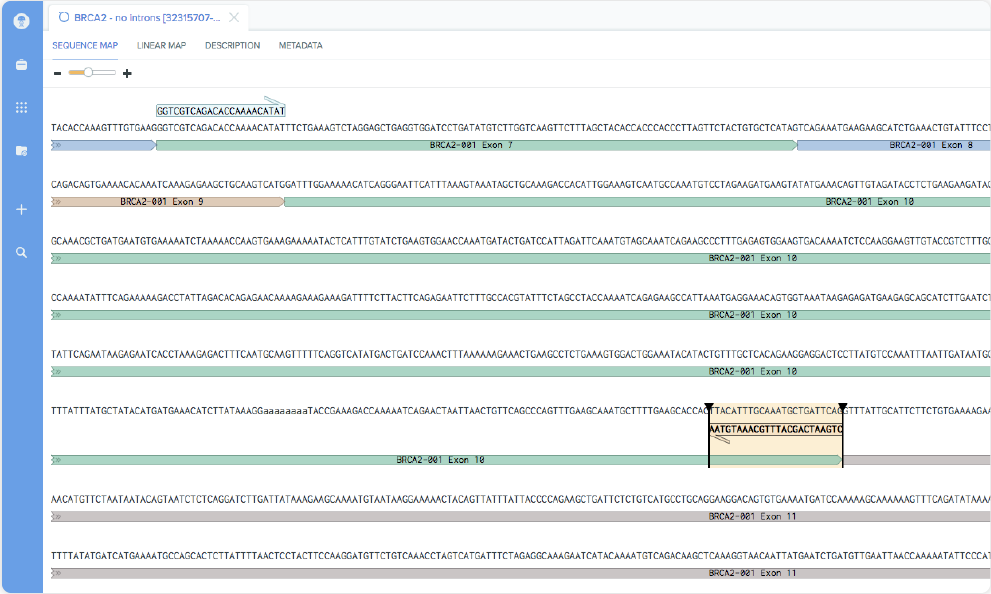Open the Projects panel in the sidebar

tap(21, 150)
